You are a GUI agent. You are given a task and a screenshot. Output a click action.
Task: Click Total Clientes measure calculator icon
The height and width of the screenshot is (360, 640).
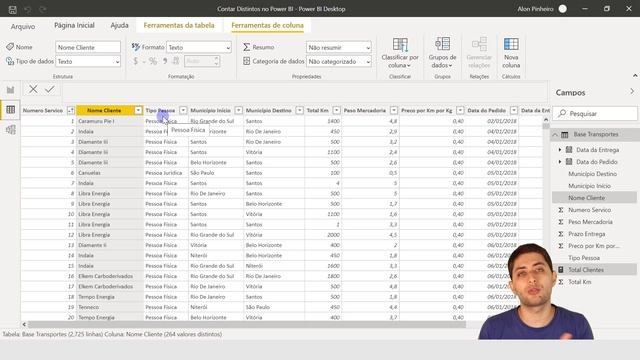tap(561, 270)
